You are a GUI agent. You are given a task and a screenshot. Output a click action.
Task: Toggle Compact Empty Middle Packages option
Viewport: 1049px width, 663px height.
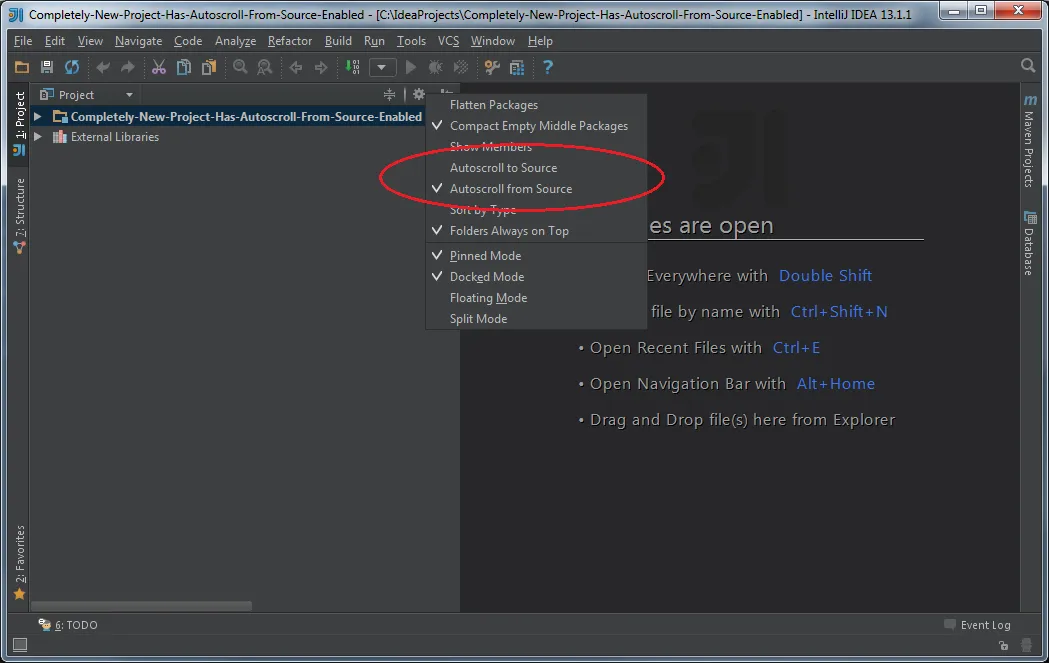pos(536,126)
